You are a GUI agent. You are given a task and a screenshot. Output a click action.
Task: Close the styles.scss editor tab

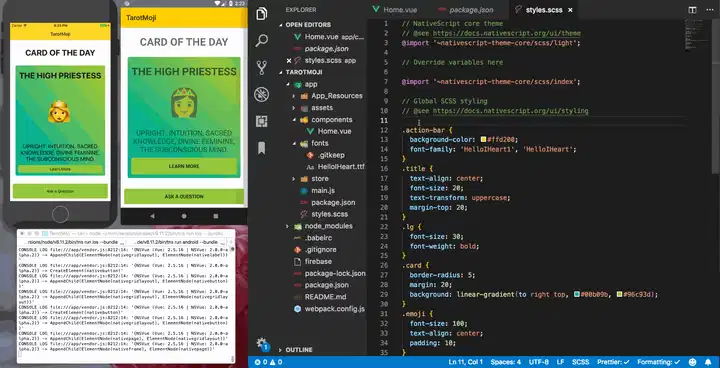[570, 10]
